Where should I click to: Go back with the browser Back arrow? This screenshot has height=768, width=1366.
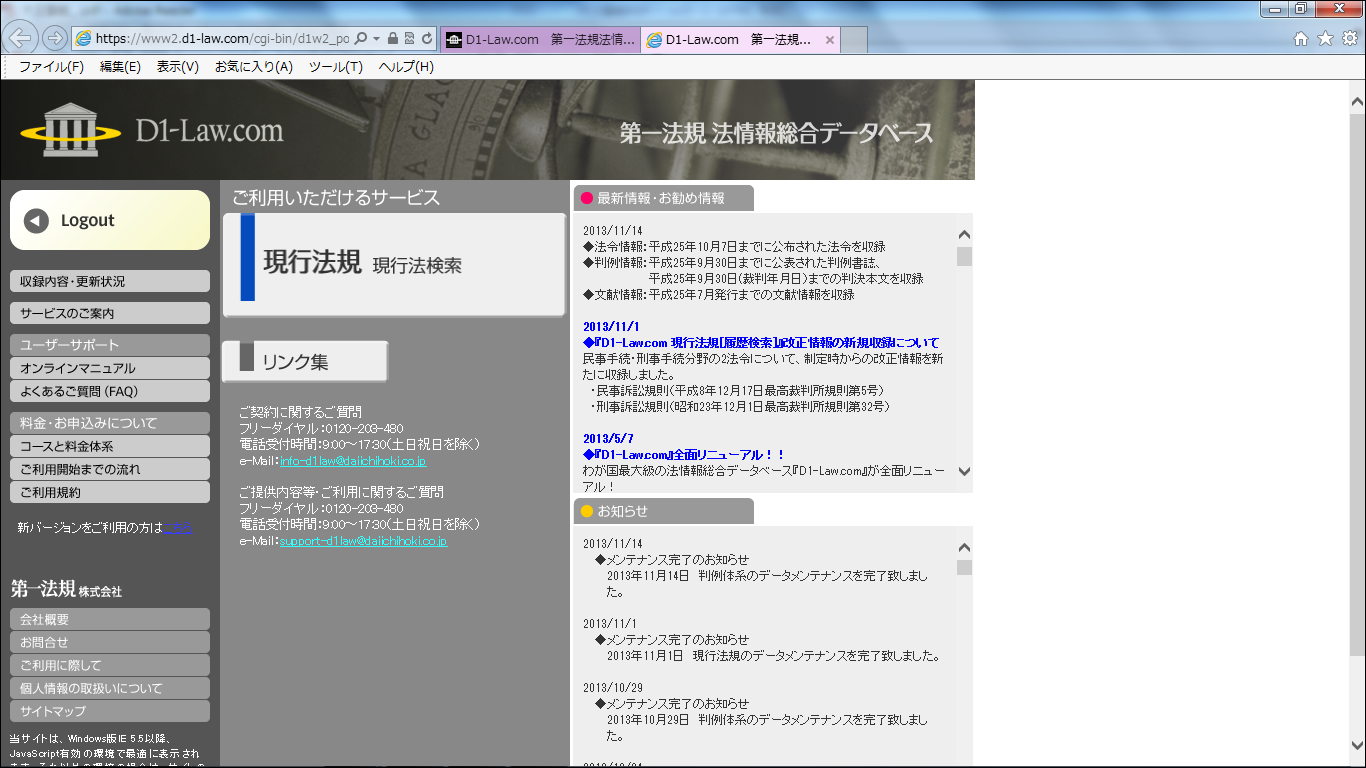[22, 38]
